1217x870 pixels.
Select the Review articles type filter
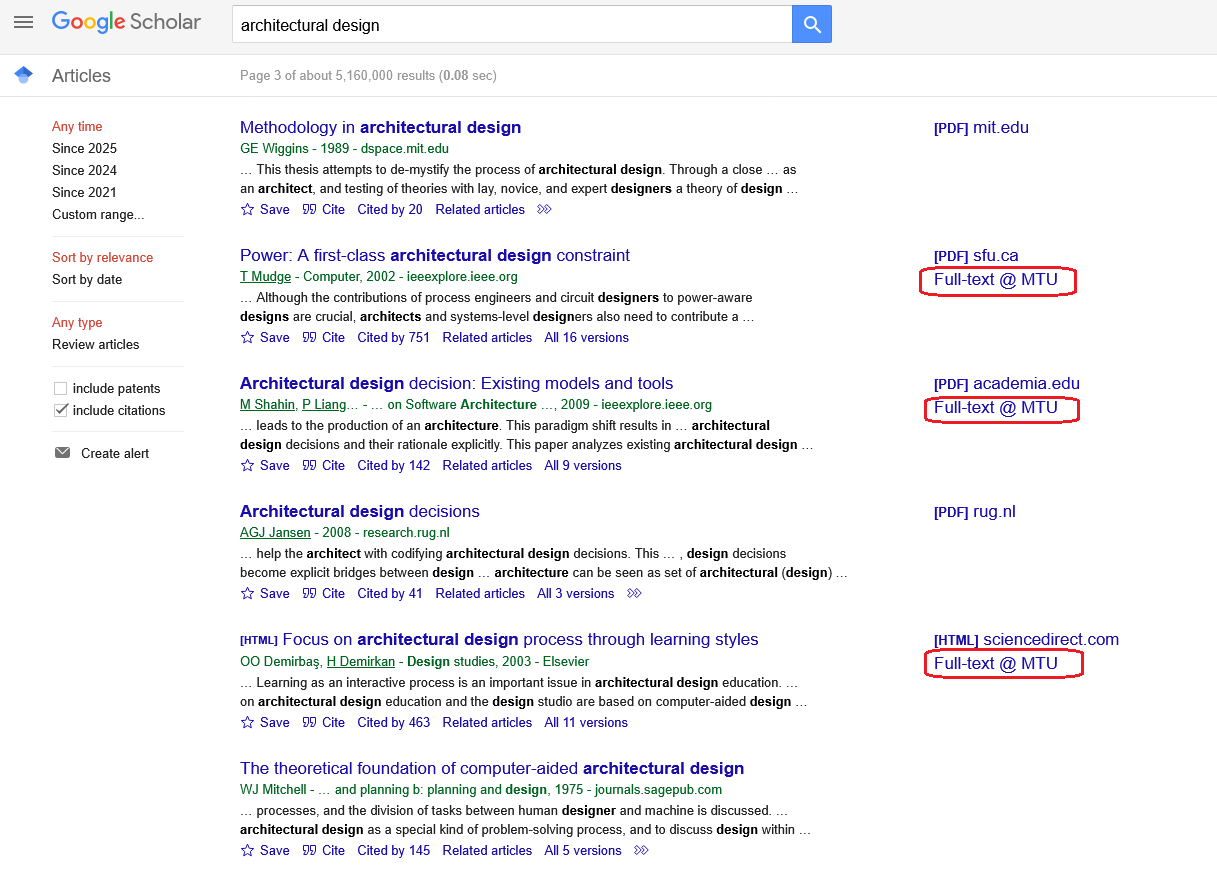point(96,344)
